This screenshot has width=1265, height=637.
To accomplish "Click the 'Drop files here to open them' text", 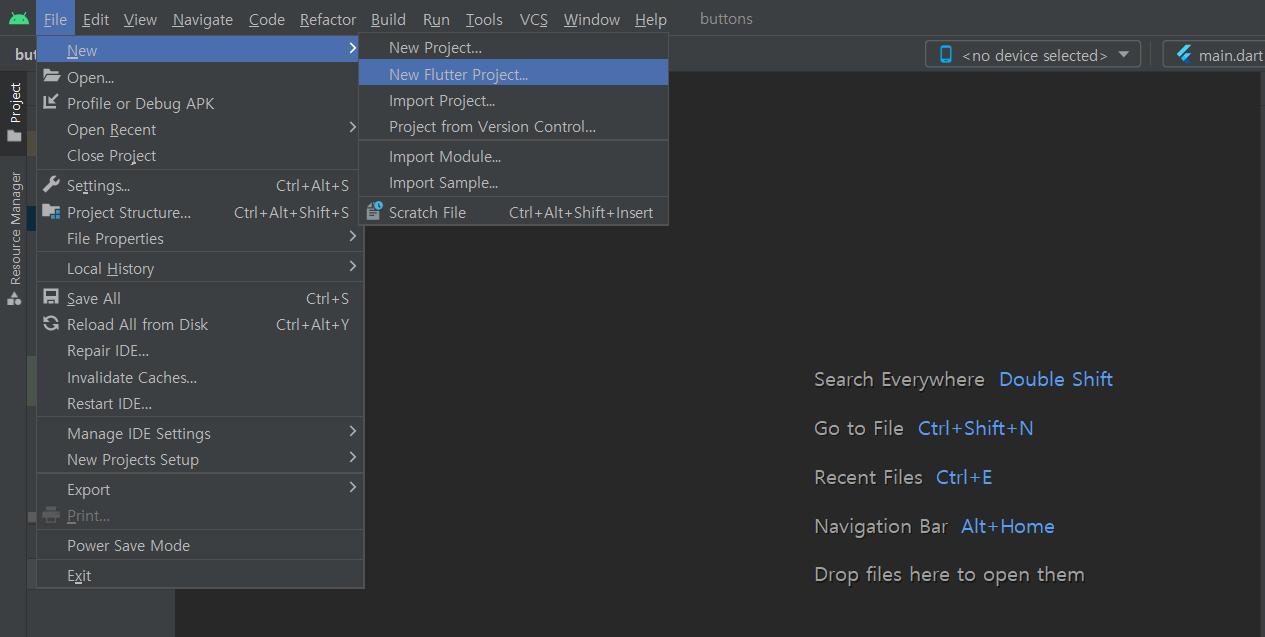I will click(949, 574).
